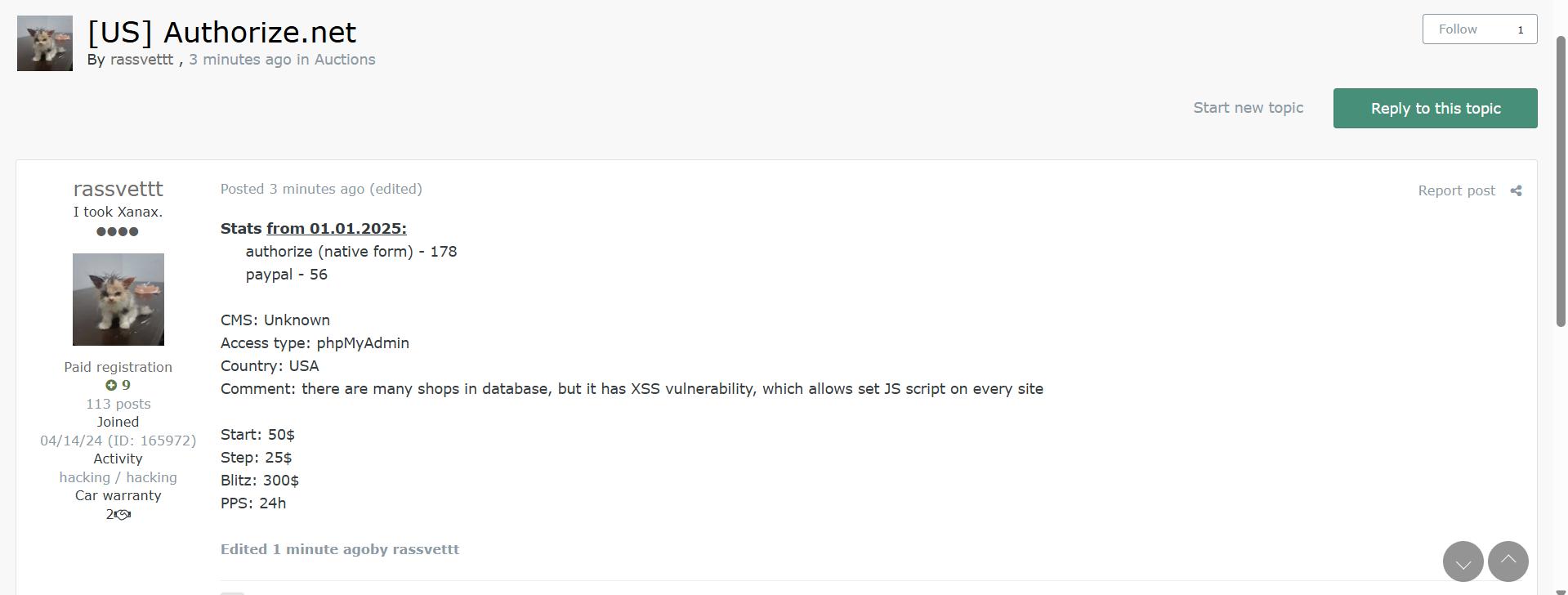This screenshot has height=595, width=1568.
Task: Open the small cat avatar in header
Action: pyautogui.click(x=45, y=43)
